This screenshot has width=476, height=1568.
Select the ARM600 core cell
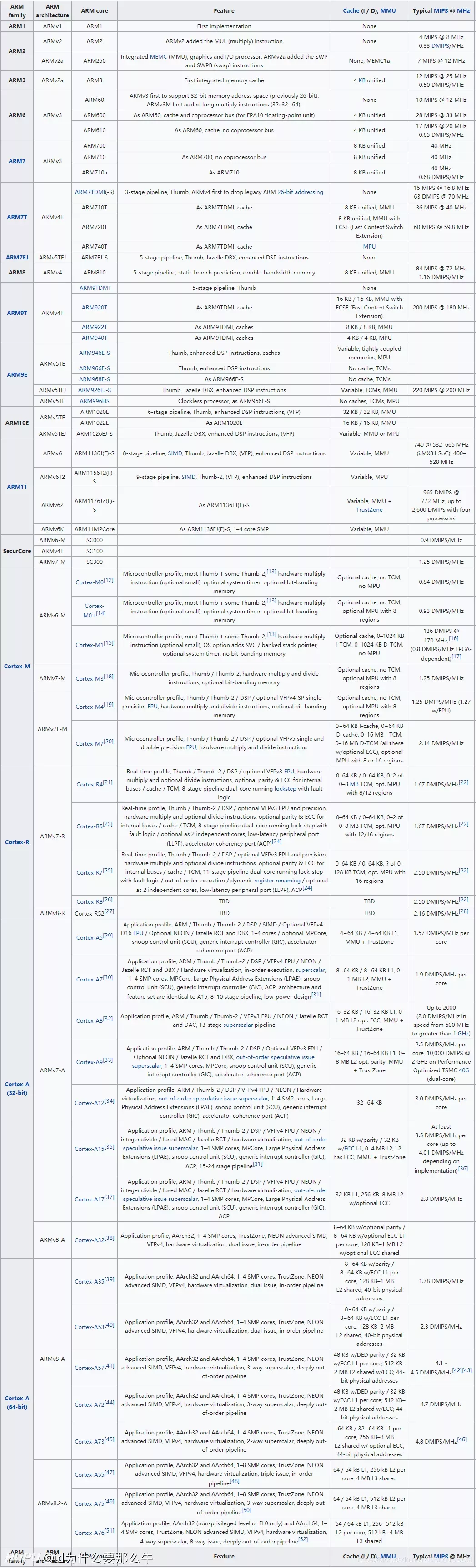95,115
